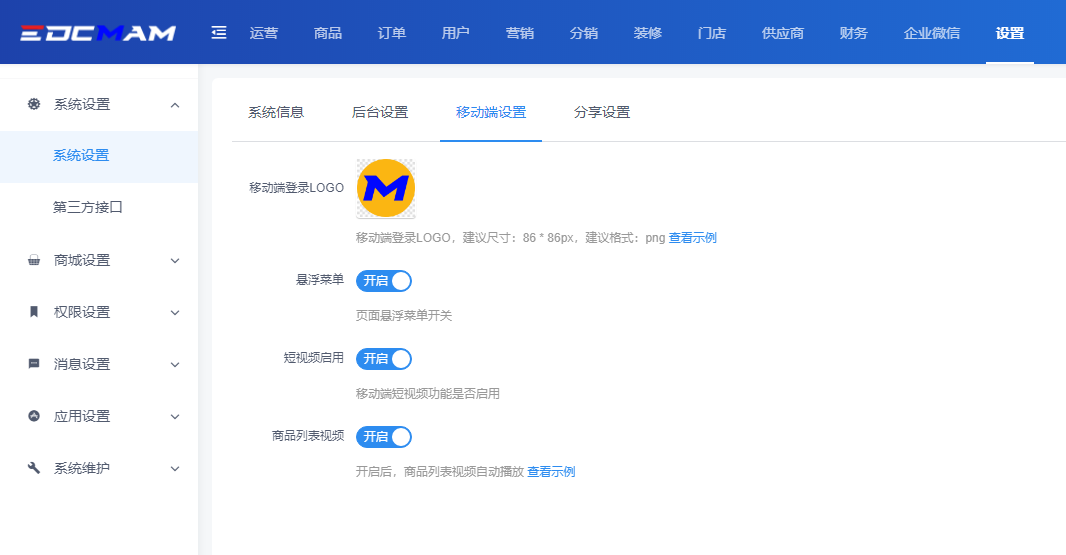This screenshot has height=555, width=1066.
Task: Toggle the 商品列表视频 switch off
Action: [x=384, y=437]
